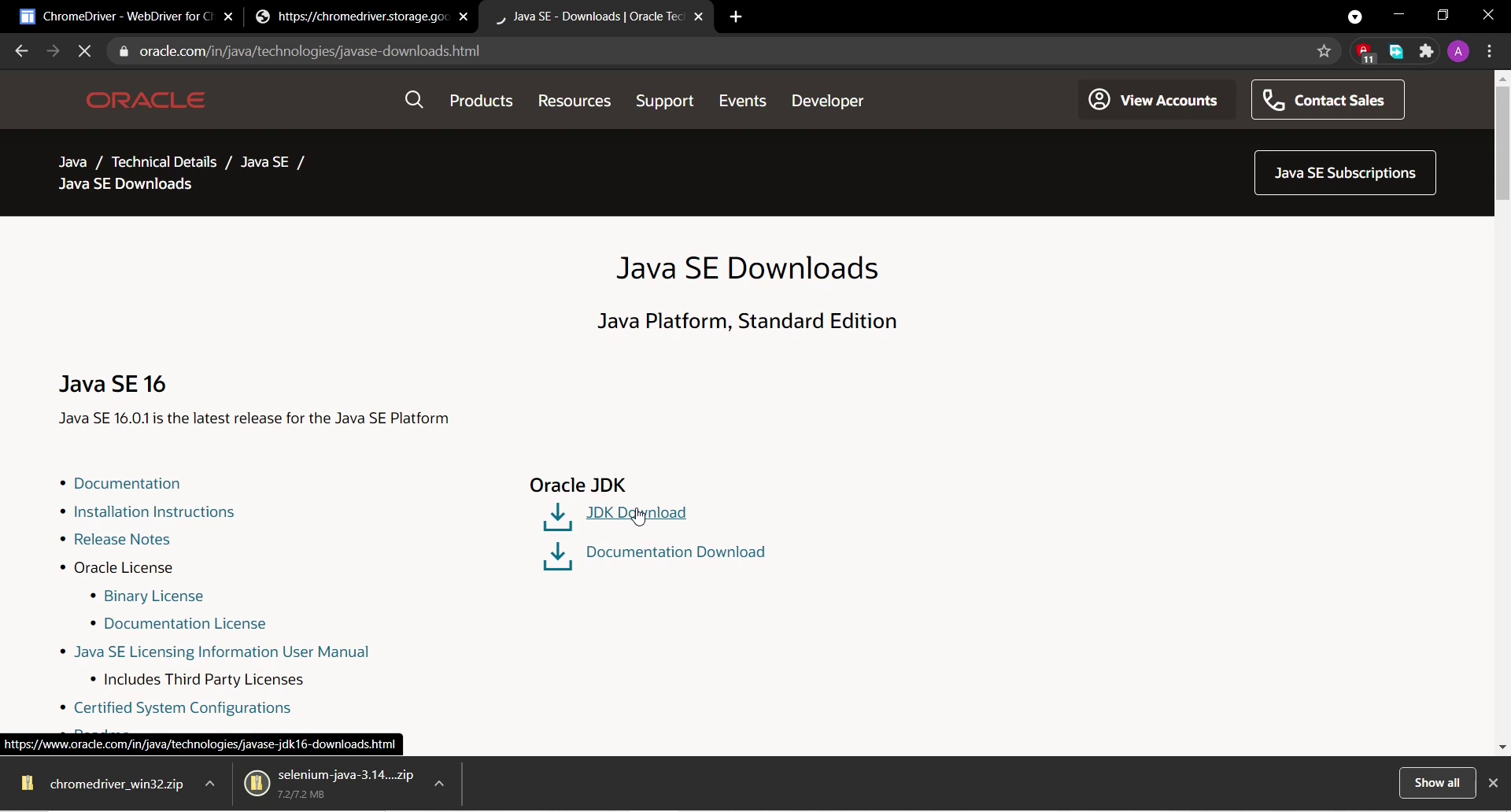The width and height of the screenshot is (1511, 812).
Task: Click the selenium-java zip file icon
Action: (x=257, y=784)
